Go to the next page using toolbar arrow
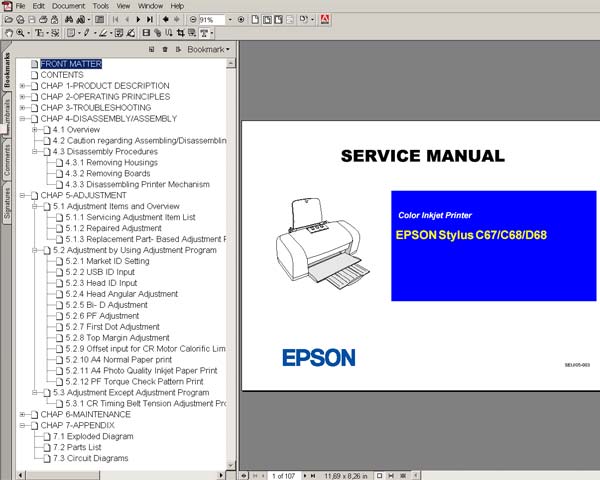This screenshot has width=600, height=480. (x=138, y=19)
